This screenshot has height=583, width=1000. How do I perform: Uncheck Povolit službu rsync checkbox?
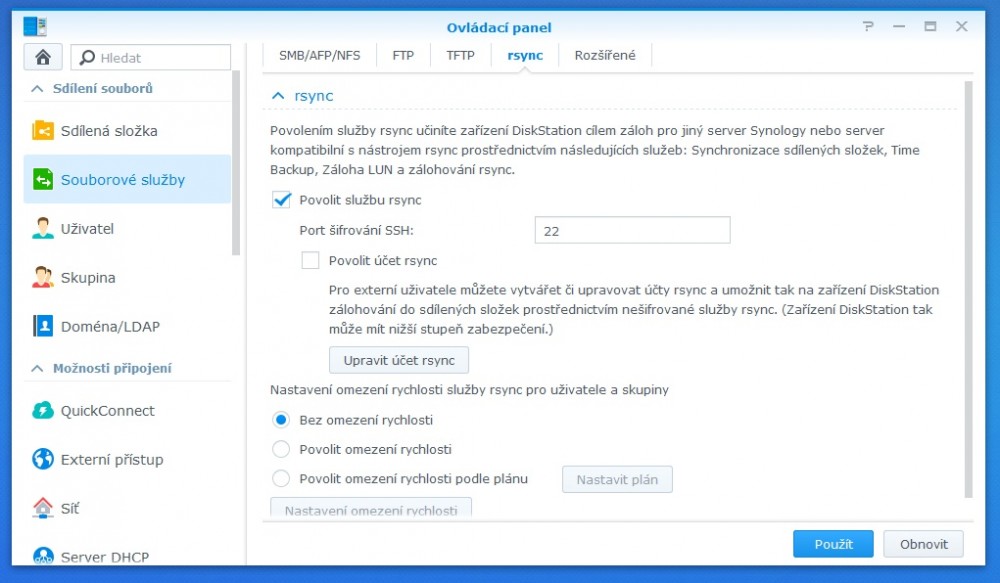tap(281, 200)
